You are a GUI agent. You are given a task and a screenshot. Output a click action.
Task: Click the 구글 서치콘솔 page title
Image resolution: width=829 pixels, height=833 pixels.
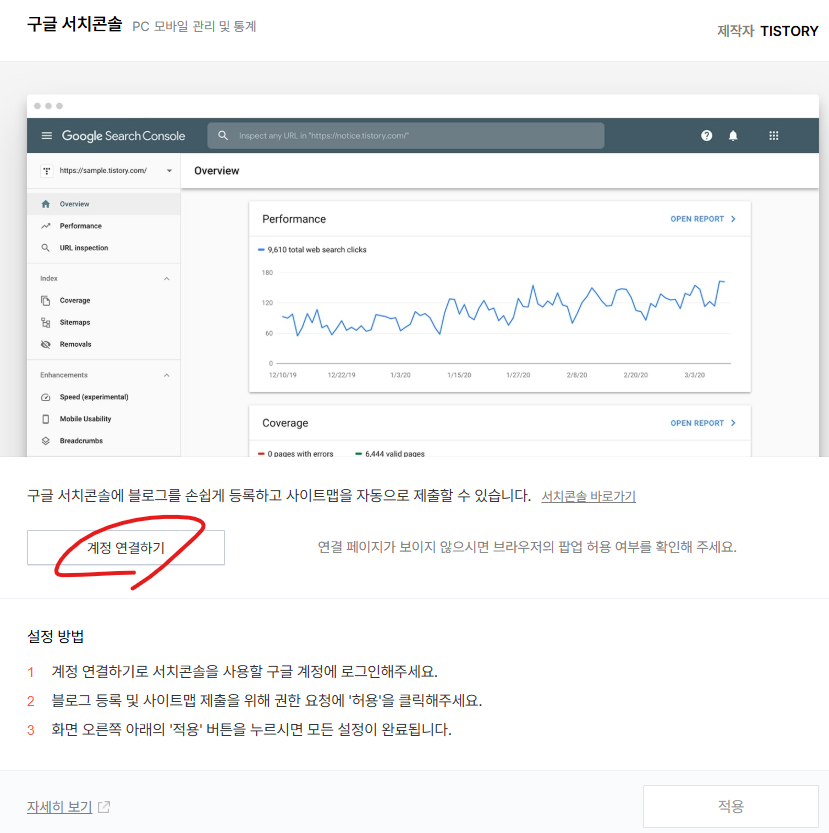tap(74, 24)
